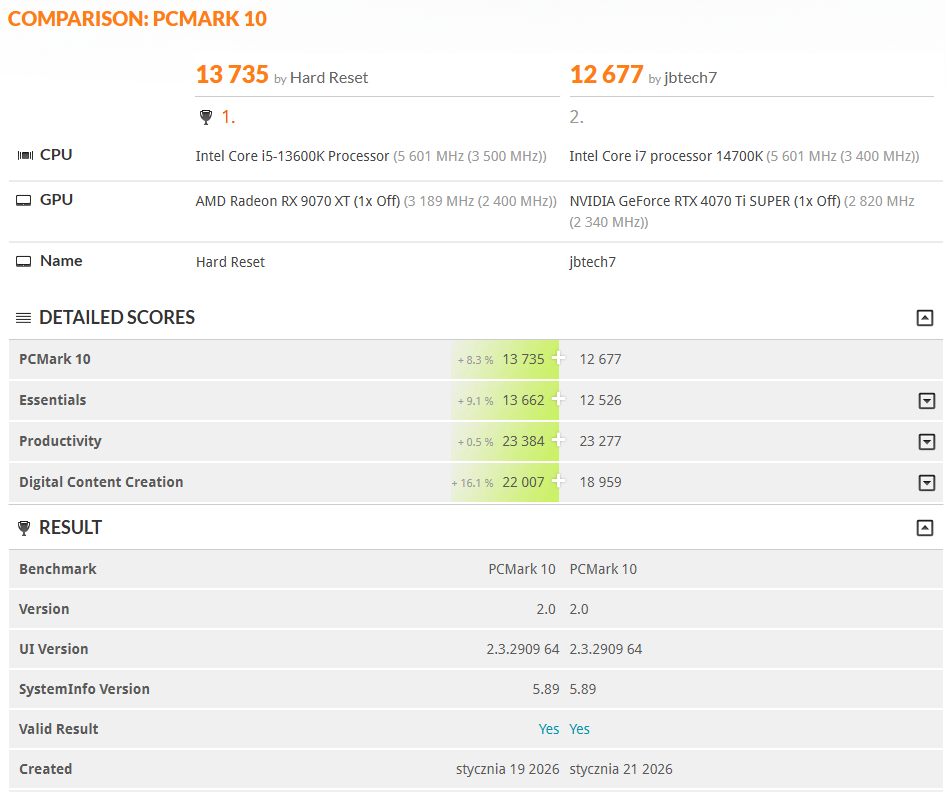
Task: Collapse the Result section
Action: click(925, 528)
